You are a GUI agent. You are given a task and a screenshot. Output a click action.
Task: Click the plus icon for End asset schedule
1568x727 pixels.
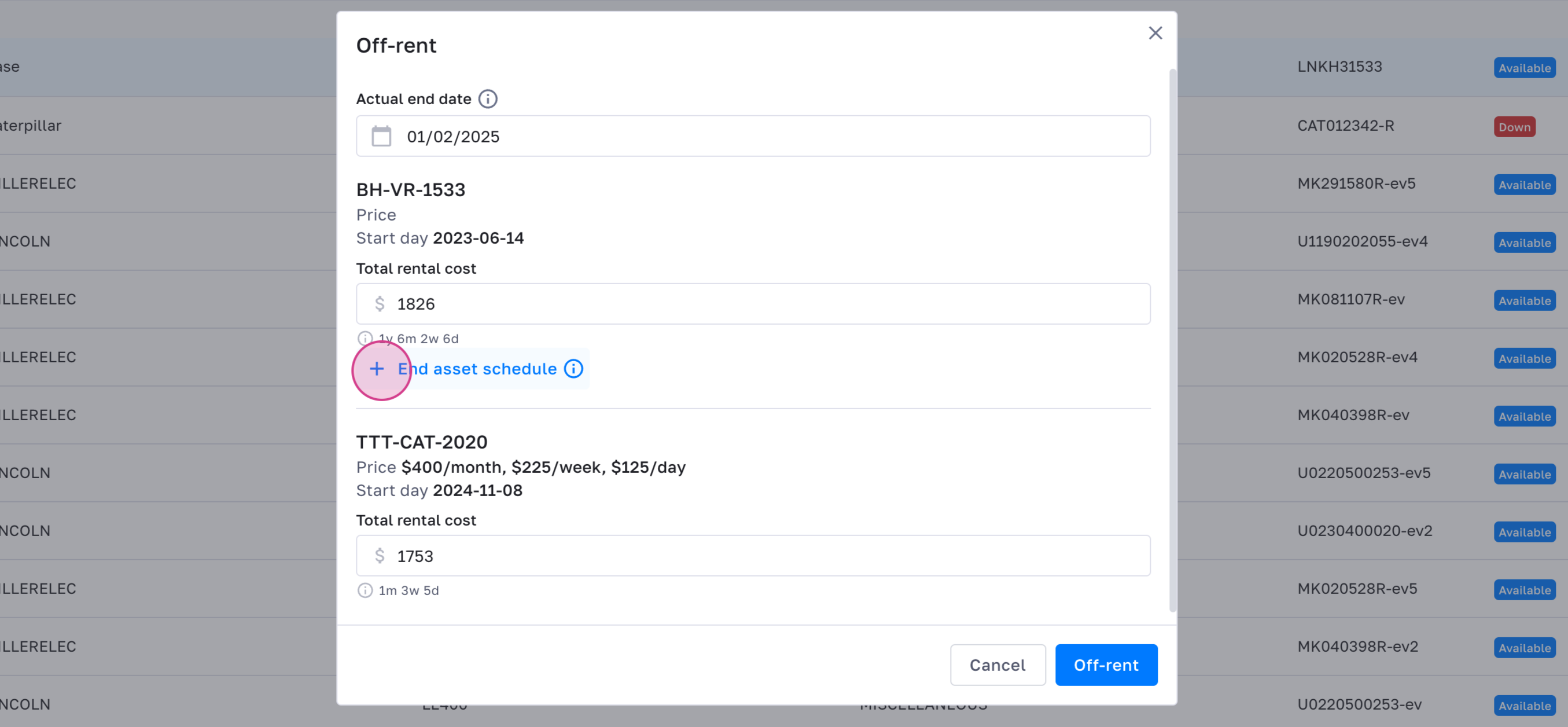pyautogui.click(x=377, y=369)
